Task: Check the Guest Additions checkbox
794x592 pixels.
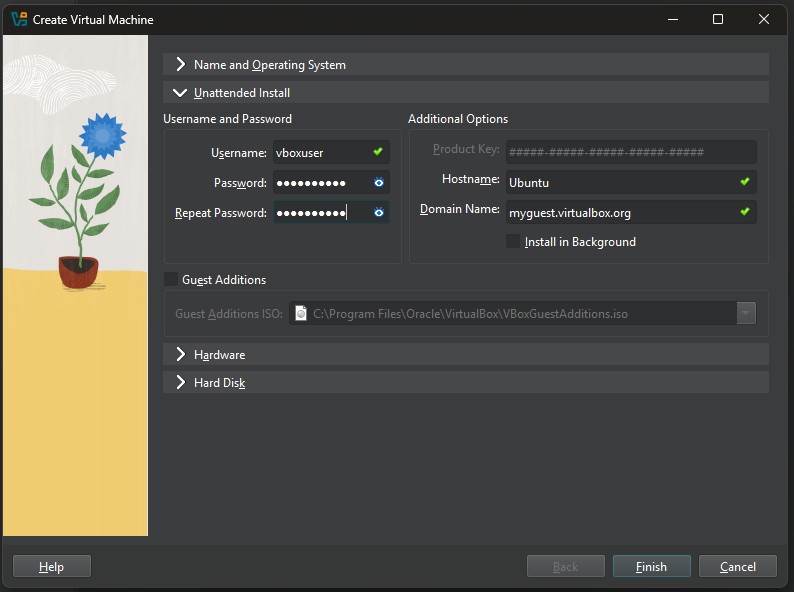Action: (171, 280)
